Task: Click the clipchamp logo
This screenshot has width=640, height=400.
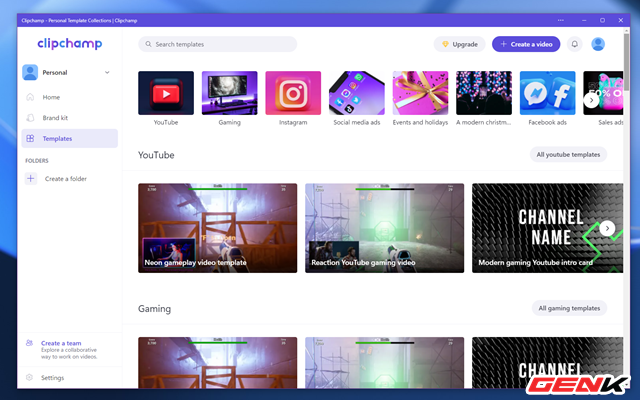Action: tap(69, 44)
